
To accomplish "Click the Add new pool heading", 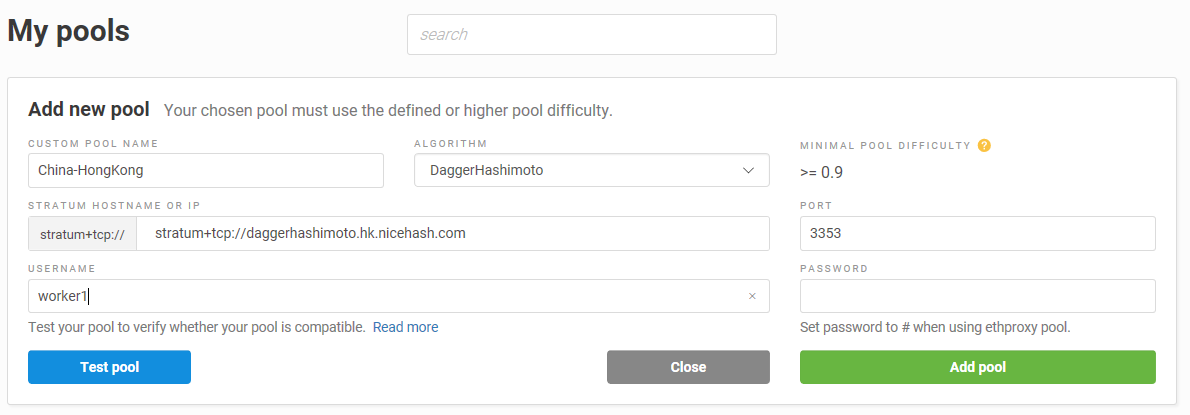I will (x=89, y=109).
